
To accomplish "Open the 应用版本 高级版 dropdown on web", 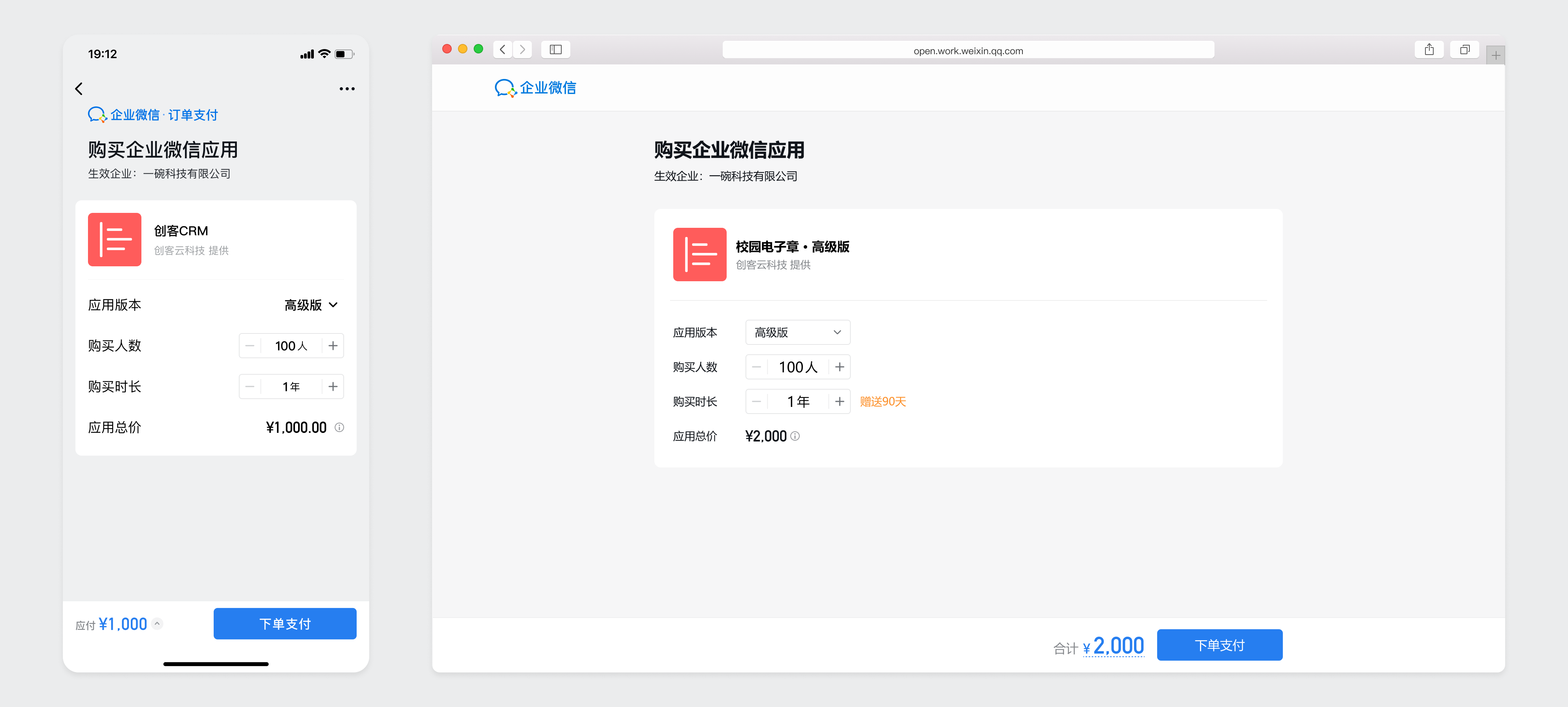I will (797, 332).
